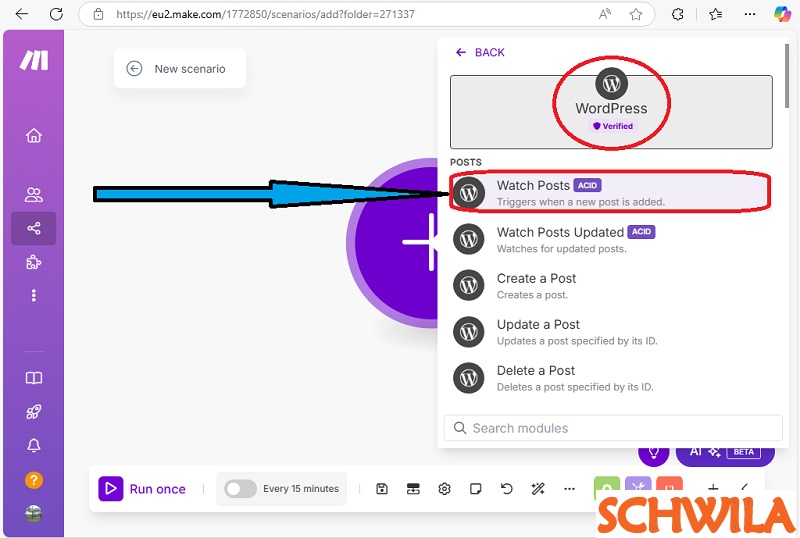Image resolution: width=800 pixels, height=538 pixels.
Task: Click the New scenario title
Action: click(190, 69)
